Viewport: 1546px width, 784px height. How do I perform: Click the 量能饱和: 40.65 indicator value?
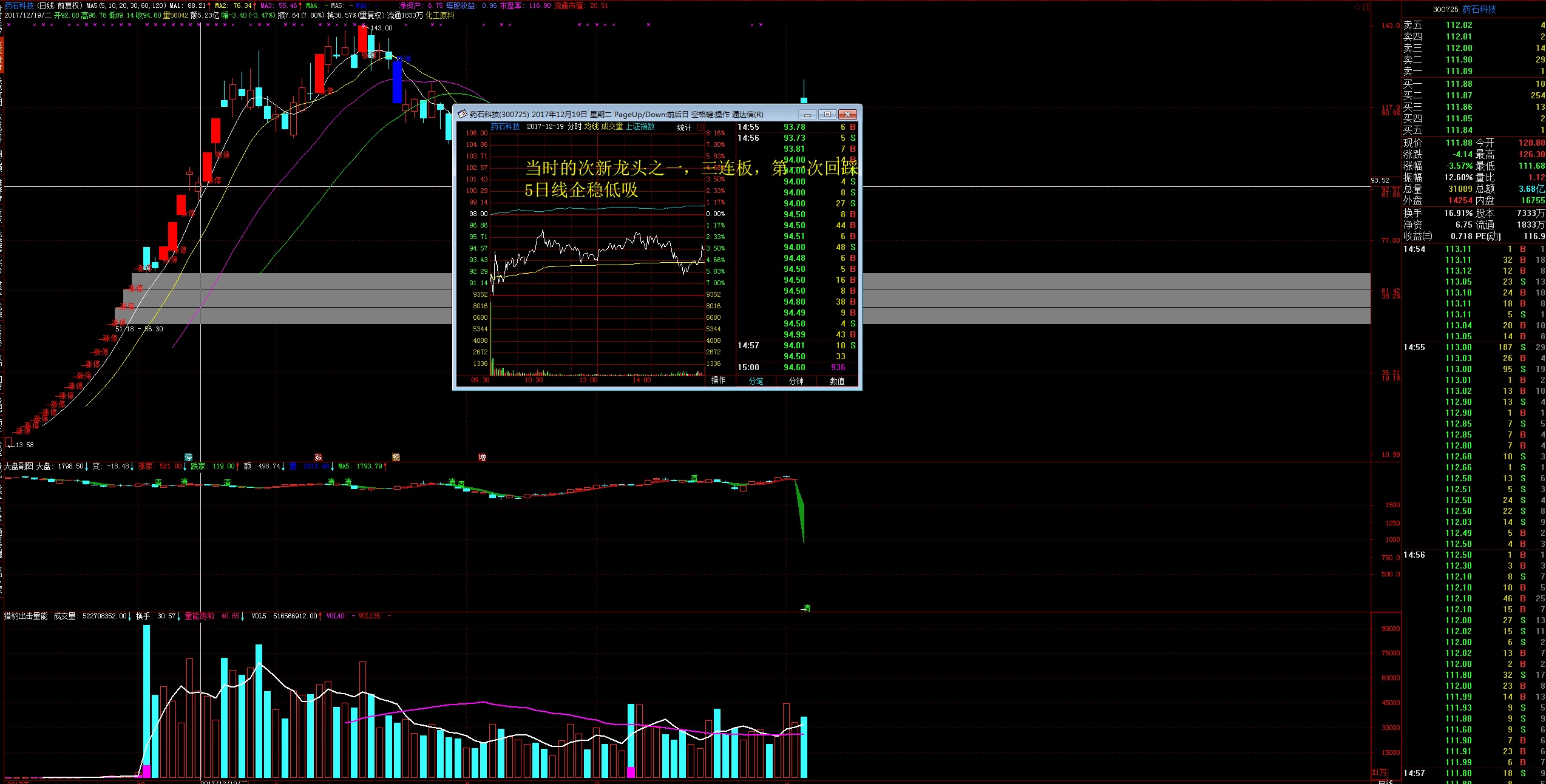[x=212, y=616]
